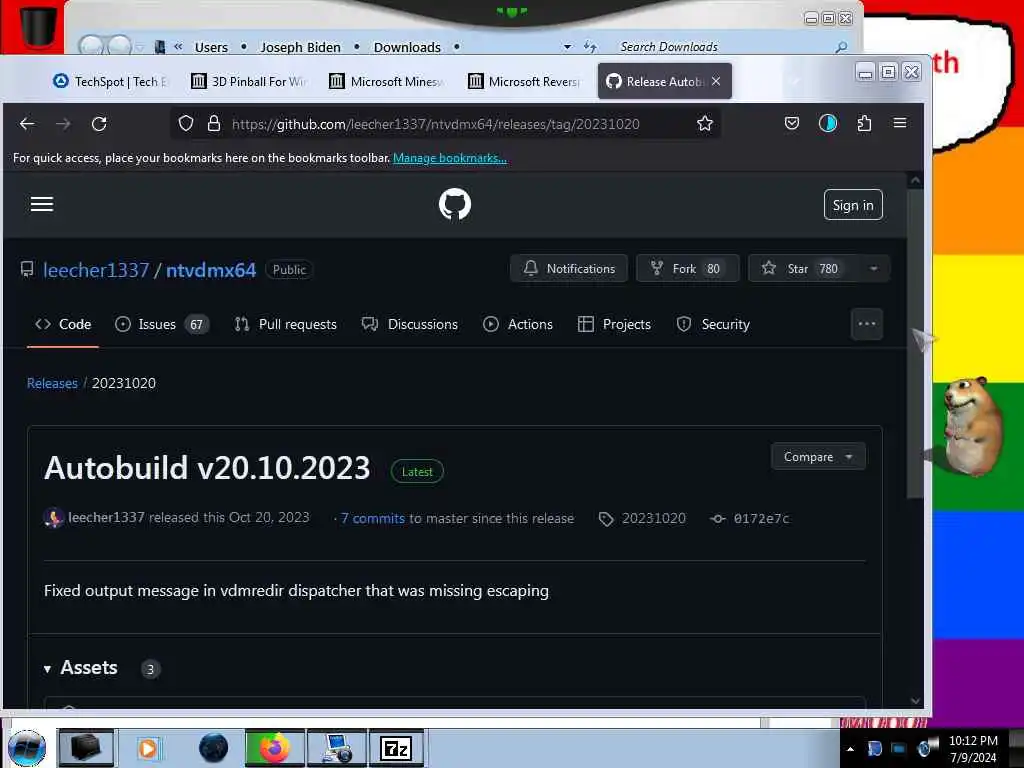Open the Compare dropdown
This screenshot has width=1024, height=768.
point(818,456)
